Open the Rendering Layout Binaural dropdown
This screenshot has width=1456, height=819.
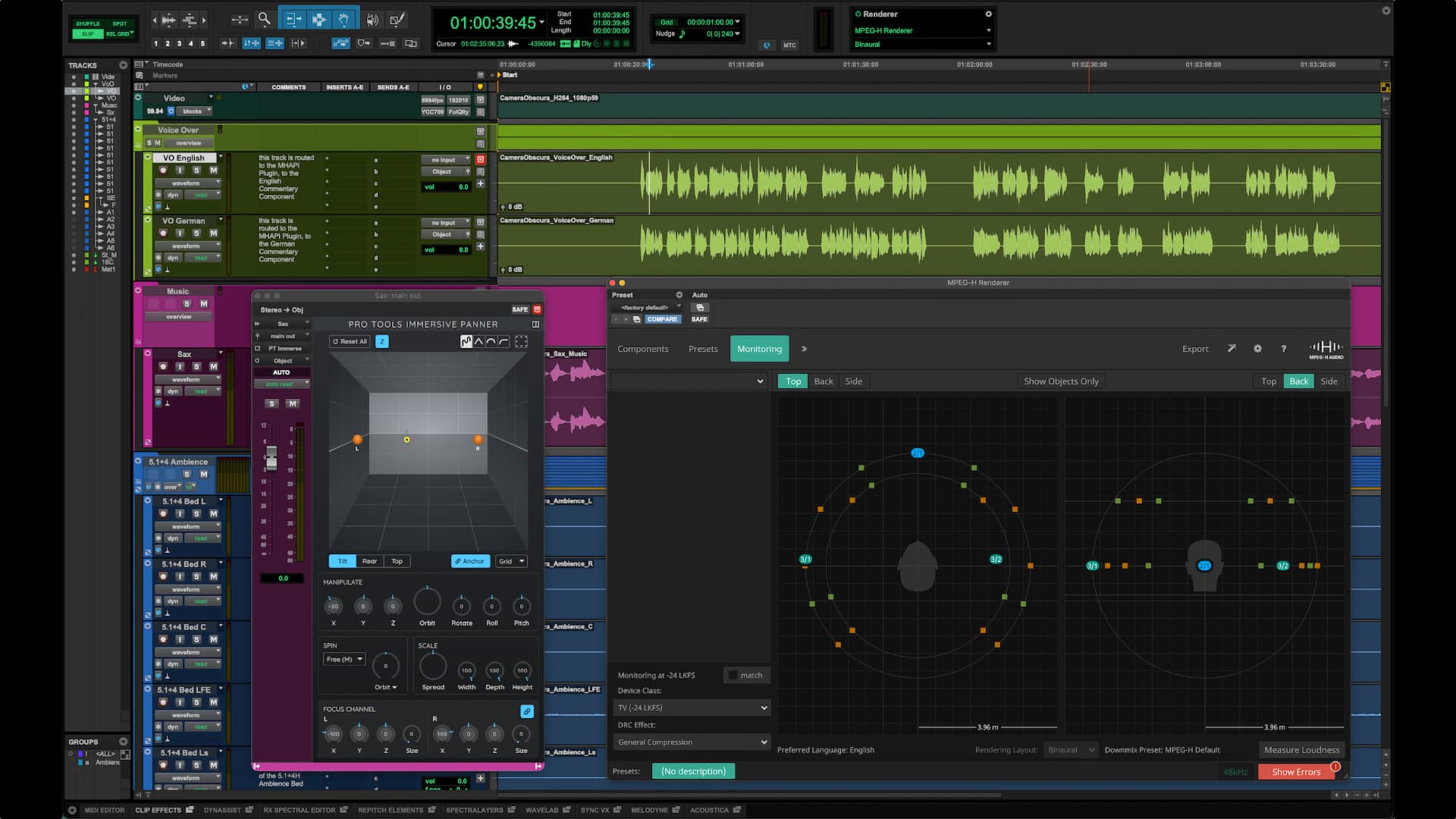pos(1071,750)
